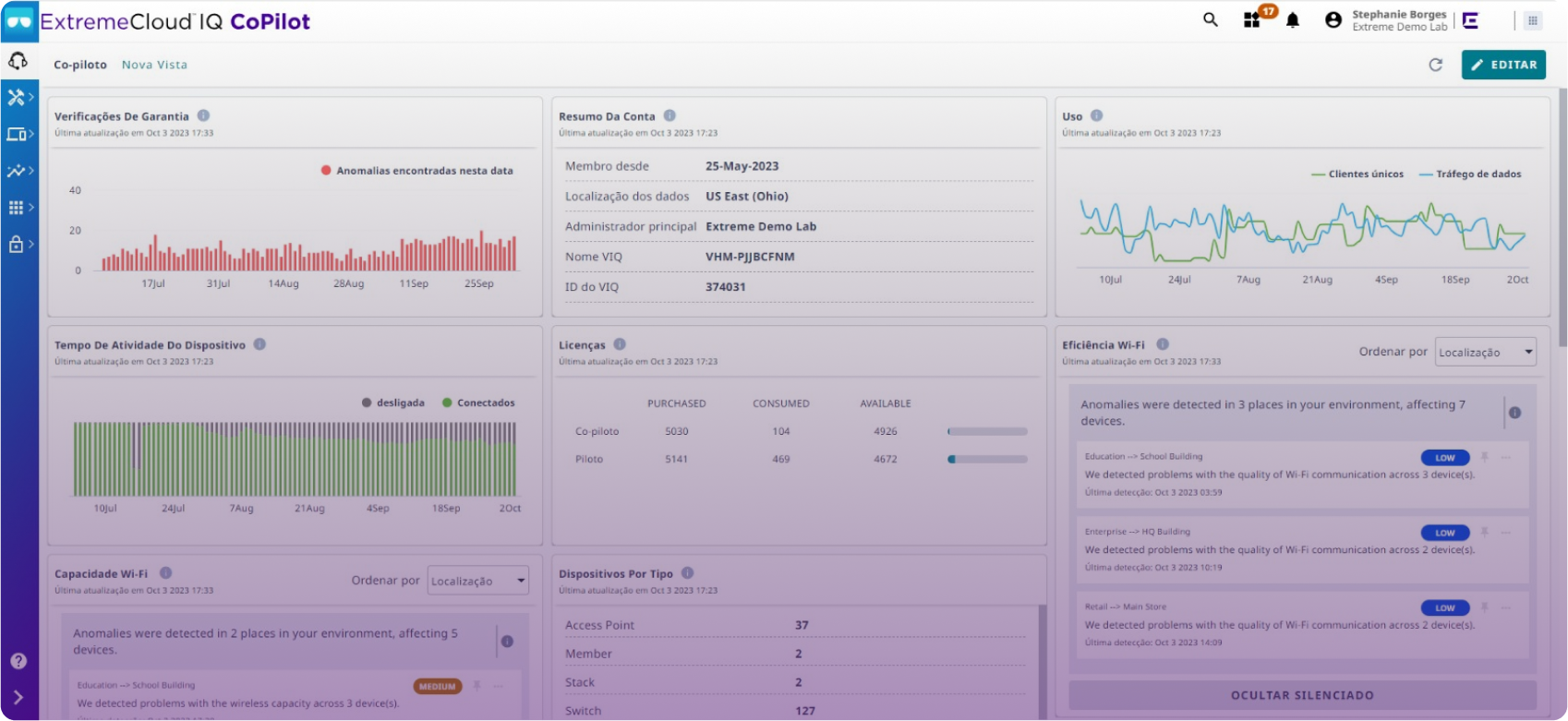Pin the Education School Building Wi-Fi efficiency anomaly
The height and width of the screenshot is (721, 1568).
click(x=1485, y=457)
